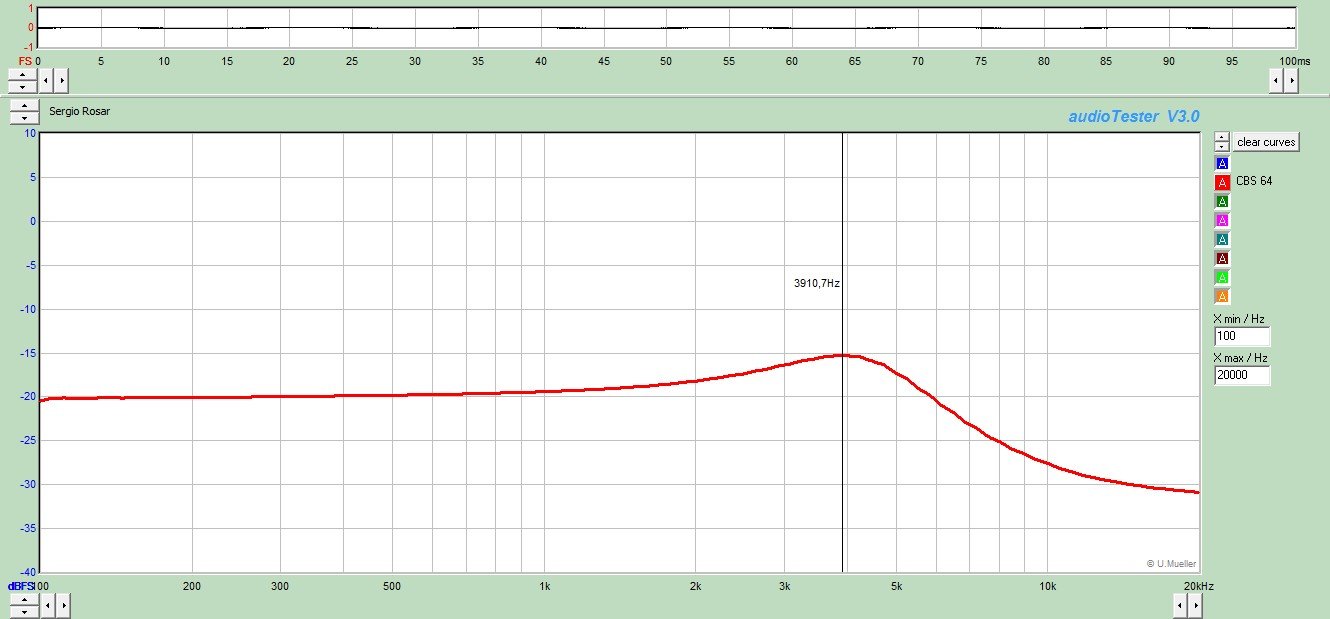
Task: Click up arrow next to Sergio Rosar
Action: coord(22,106)
